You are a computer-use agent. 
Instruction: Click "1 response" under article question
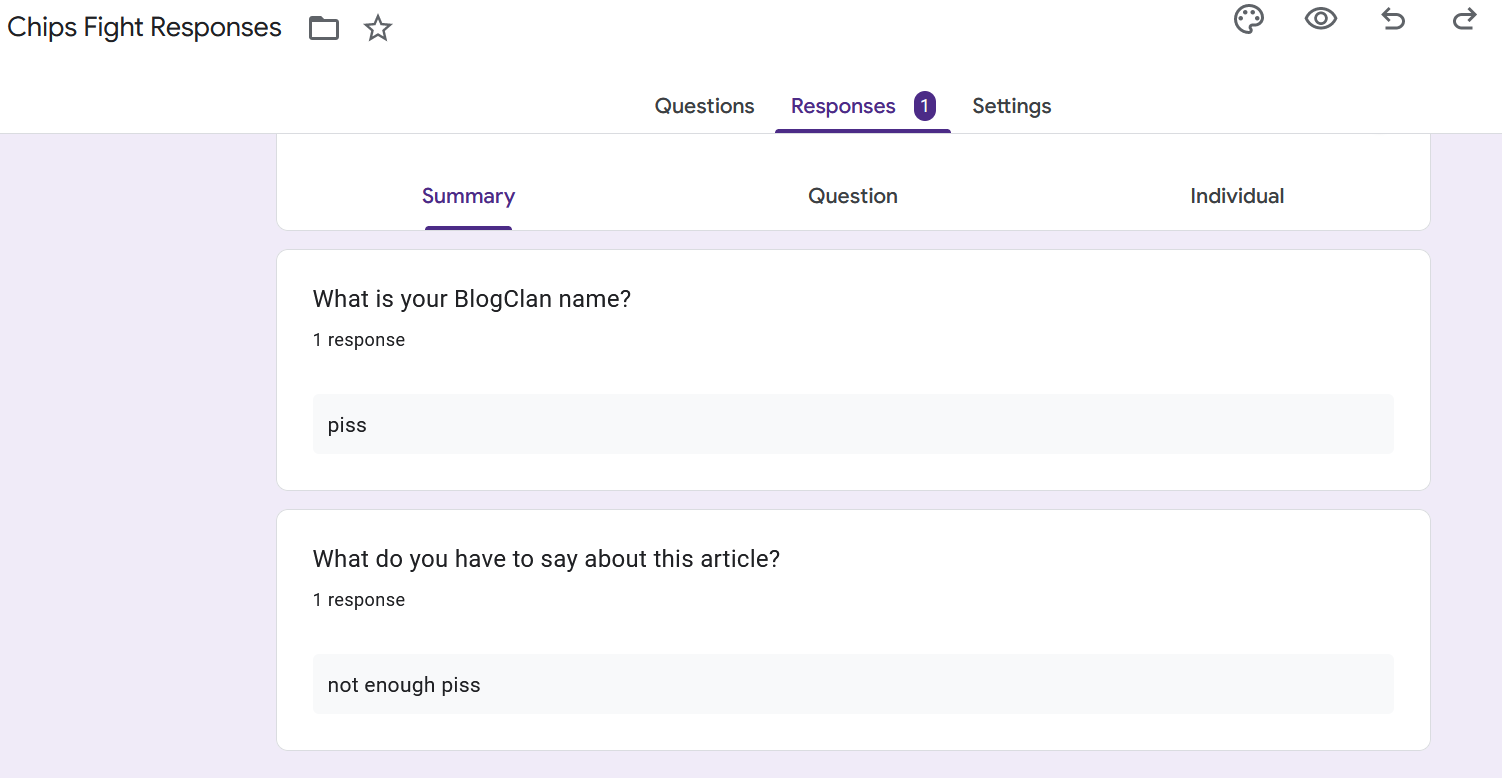359,600
